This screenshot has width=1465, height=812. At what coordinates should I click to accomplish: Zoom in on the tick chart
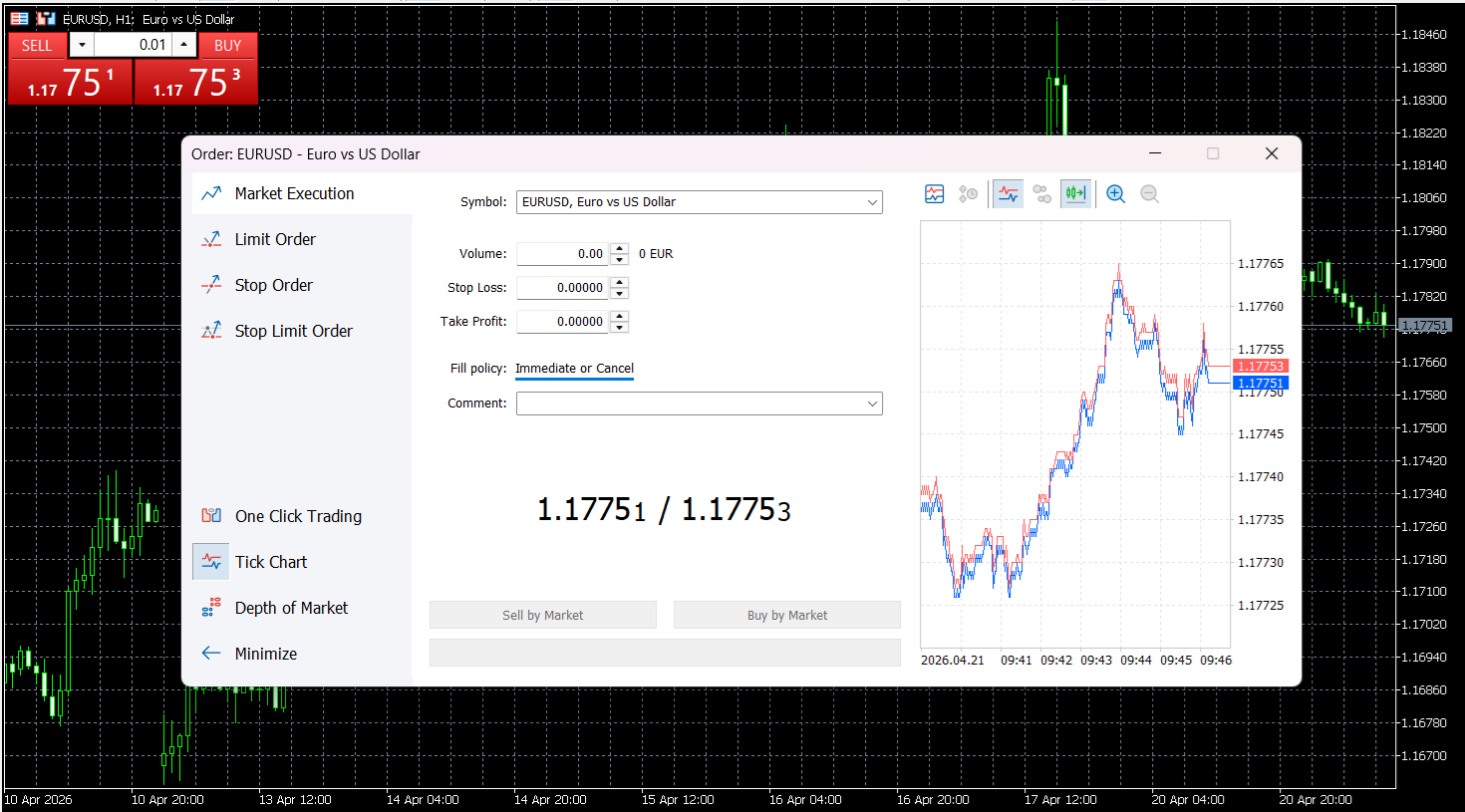click(1116, 194)
